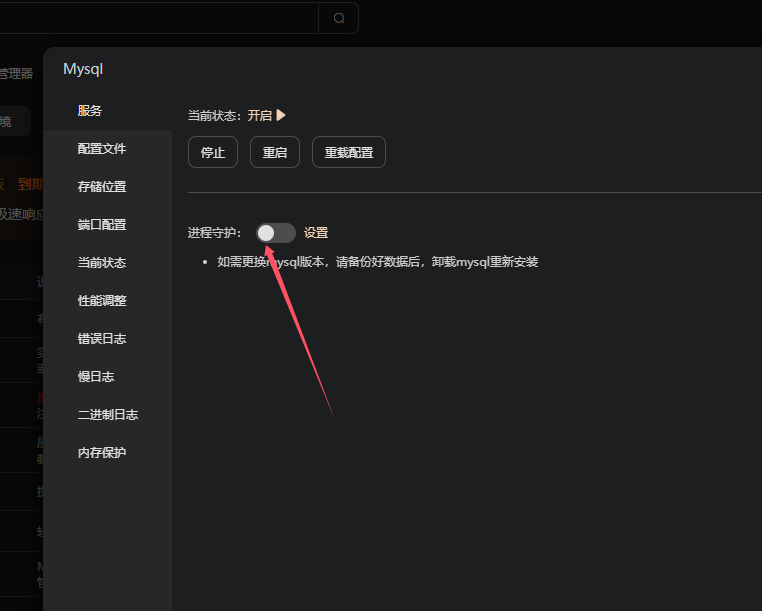Toggle the 进程守护 process guard switch
Screen dimensions: 762x611
click(x=276, y=233)
